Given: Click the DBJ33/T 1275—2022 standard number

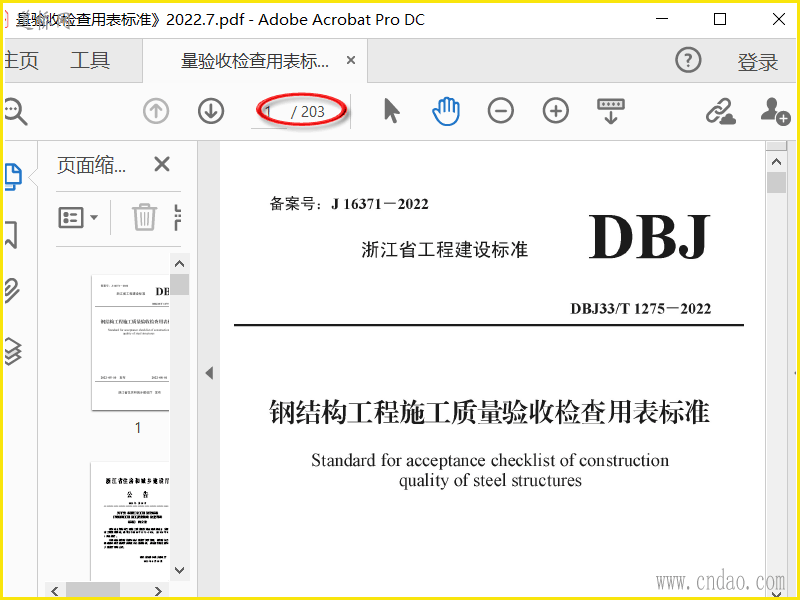Looking at the screenshot, I should coord(640,309).
